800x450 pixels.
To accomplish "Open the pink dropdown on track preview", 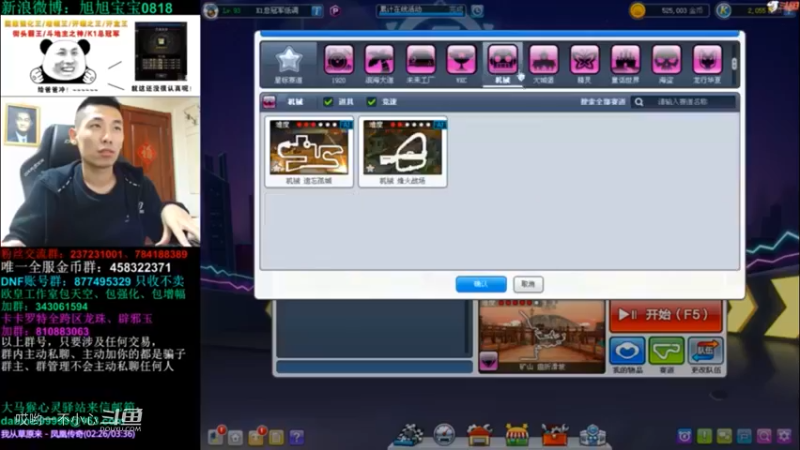I will coord(488,362).
